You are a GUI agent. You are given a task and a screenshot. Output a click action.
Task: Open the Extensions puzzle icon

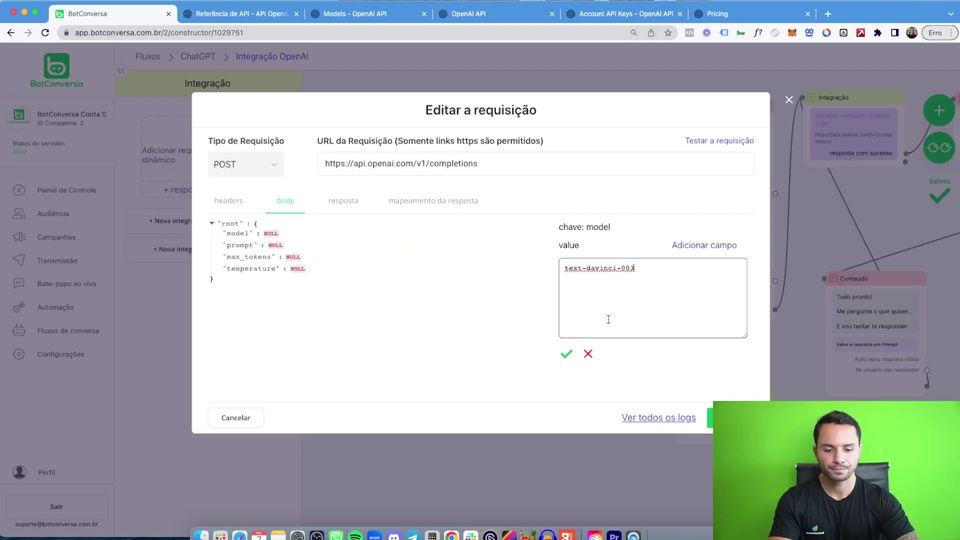click(x=877, y=32)
